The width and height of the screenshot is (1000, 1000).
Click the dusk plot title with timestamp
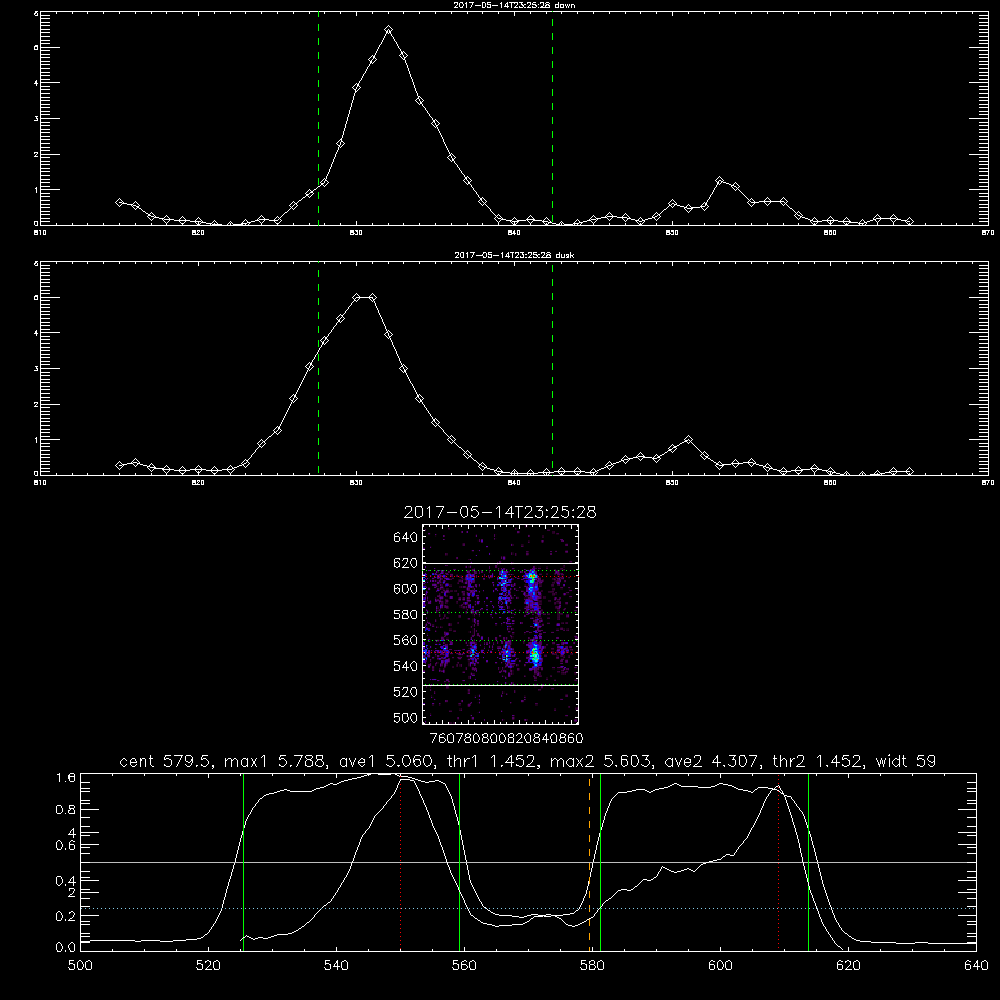[514, 255]
